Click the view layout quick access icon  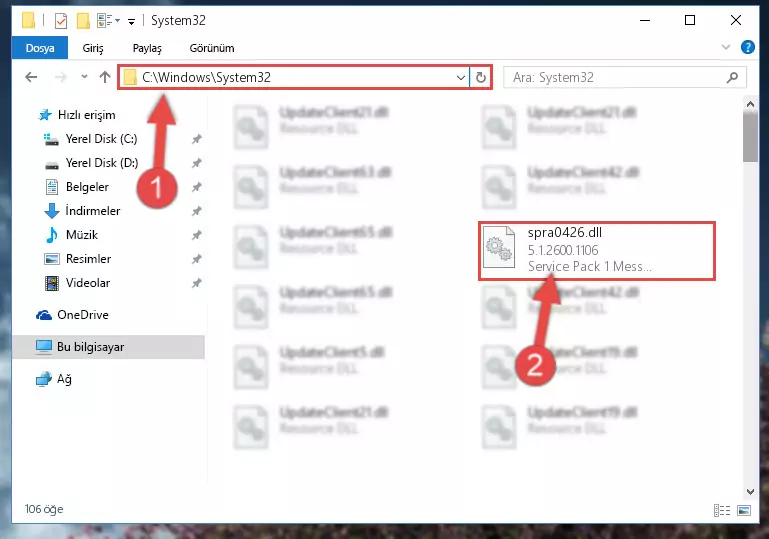(x=108, y=21)
